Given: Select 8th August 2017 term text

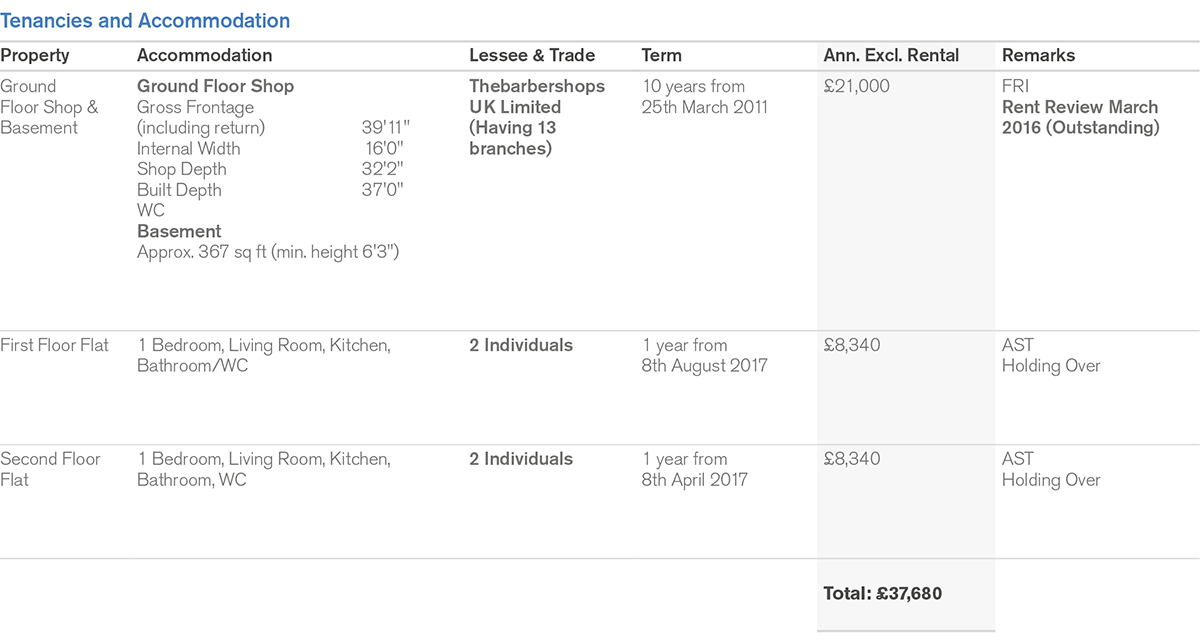Looking at the screenshot, I should coord(704,366).
